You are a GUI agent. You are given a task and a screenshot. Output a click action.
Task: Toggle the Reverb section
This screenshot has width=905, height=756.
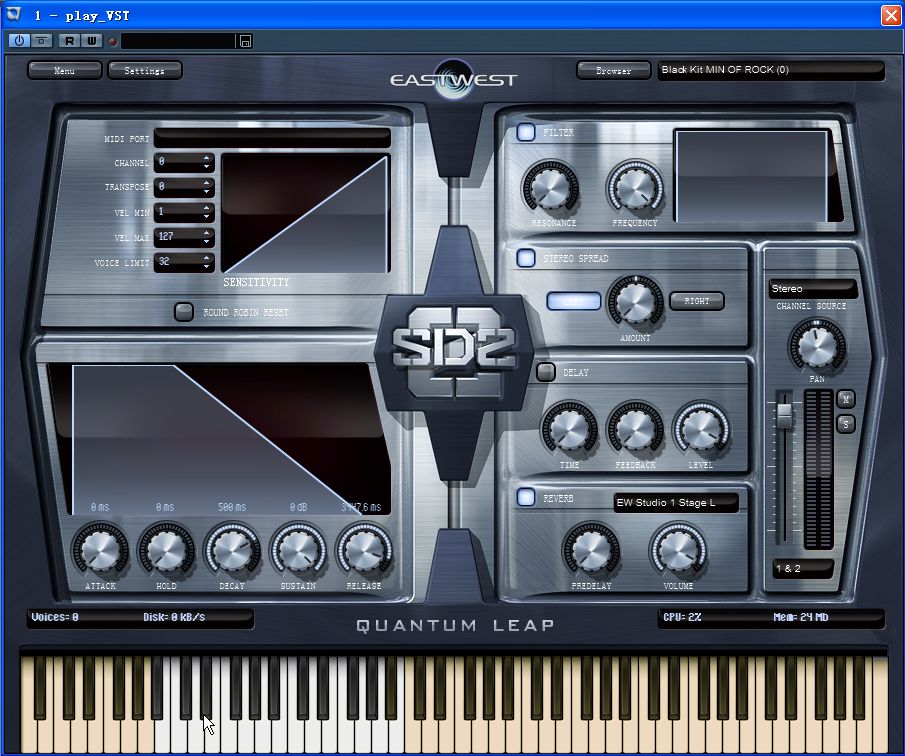click(526, 497)
